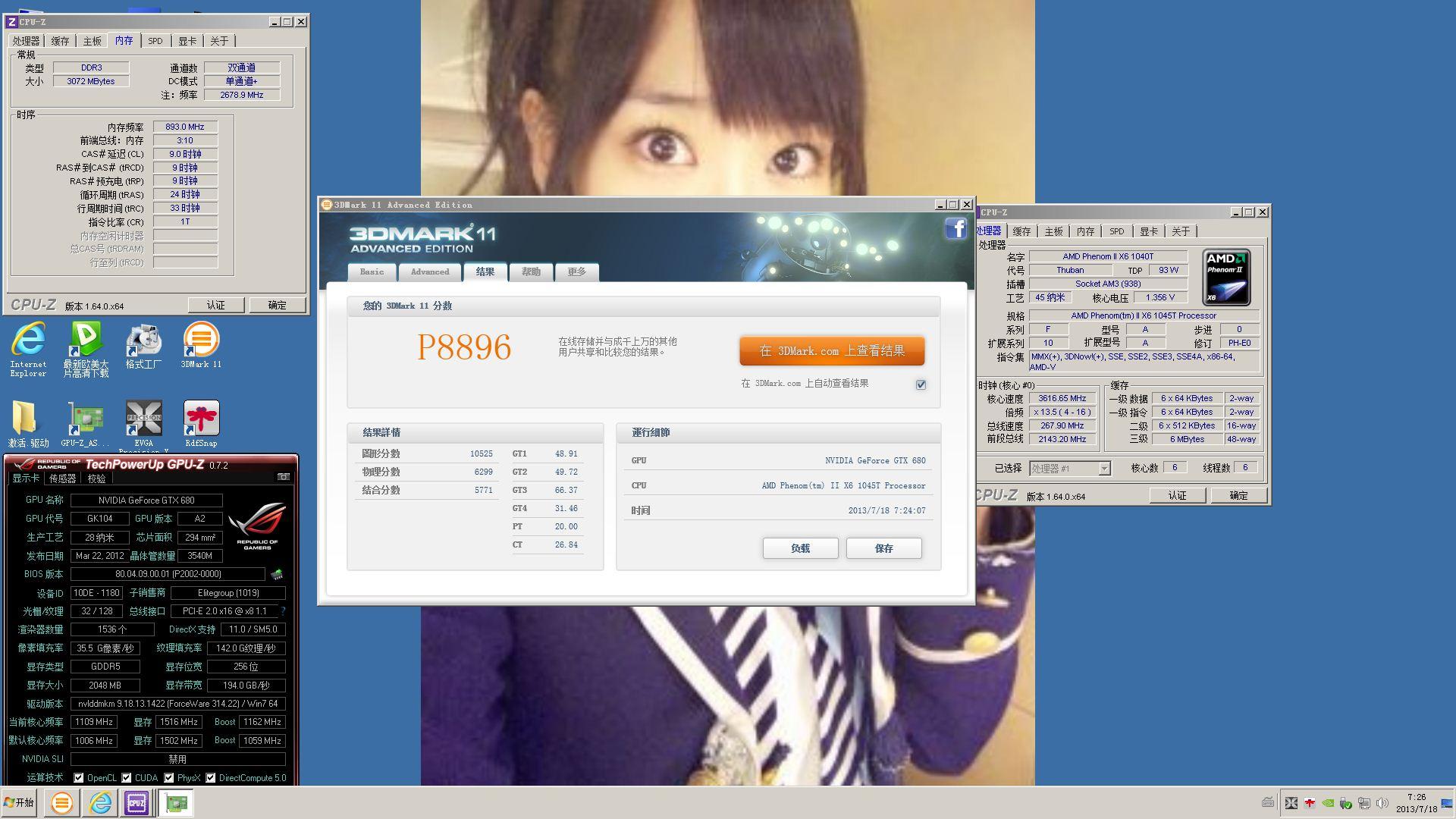Image resolution: width=1456 pixels, height=819 pixels.
Task: Click the volume speaker tray icon
Action: (x=1382, y=803)
